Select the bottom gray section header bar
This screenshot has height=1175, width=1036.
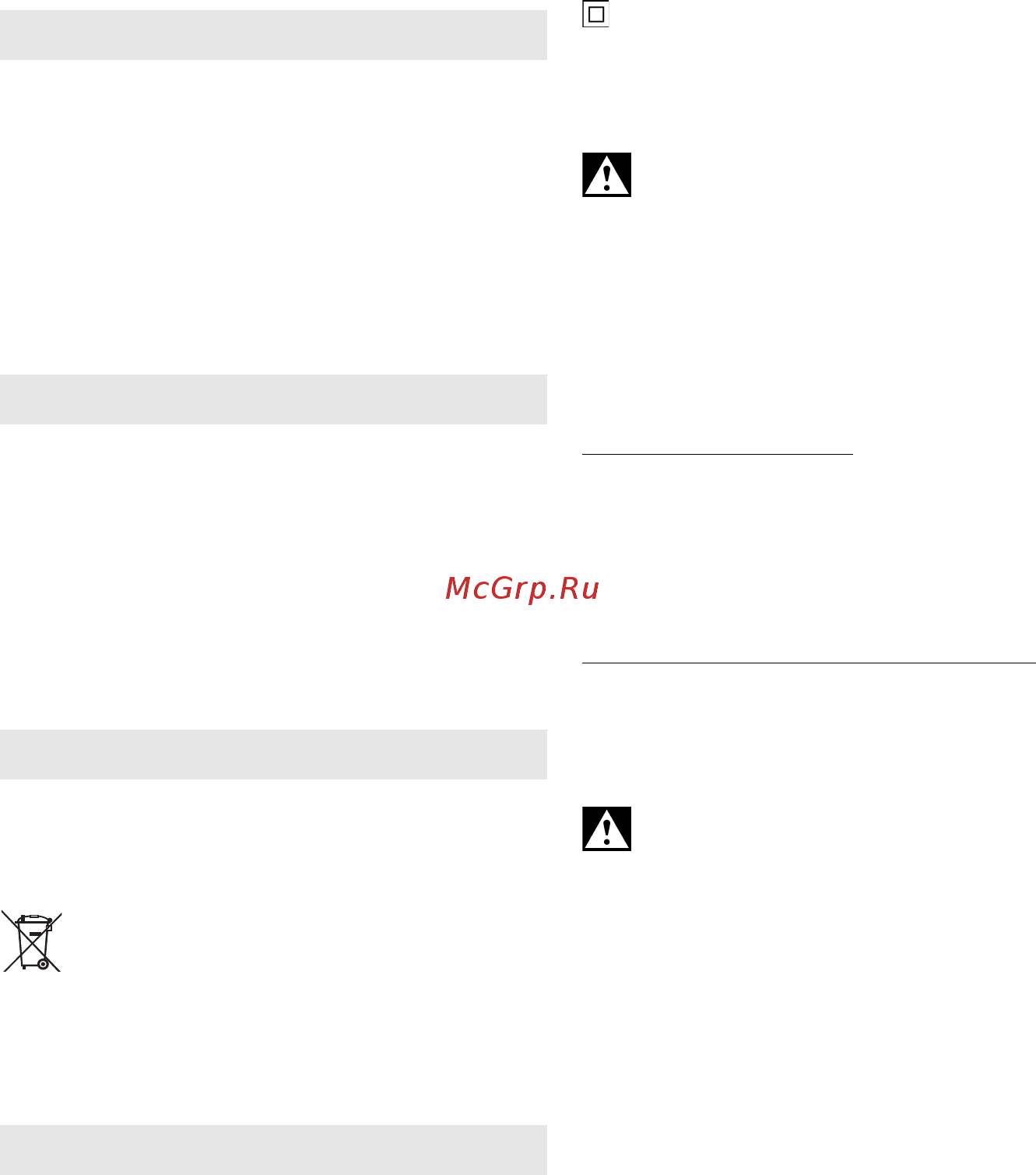point(273,1150)
